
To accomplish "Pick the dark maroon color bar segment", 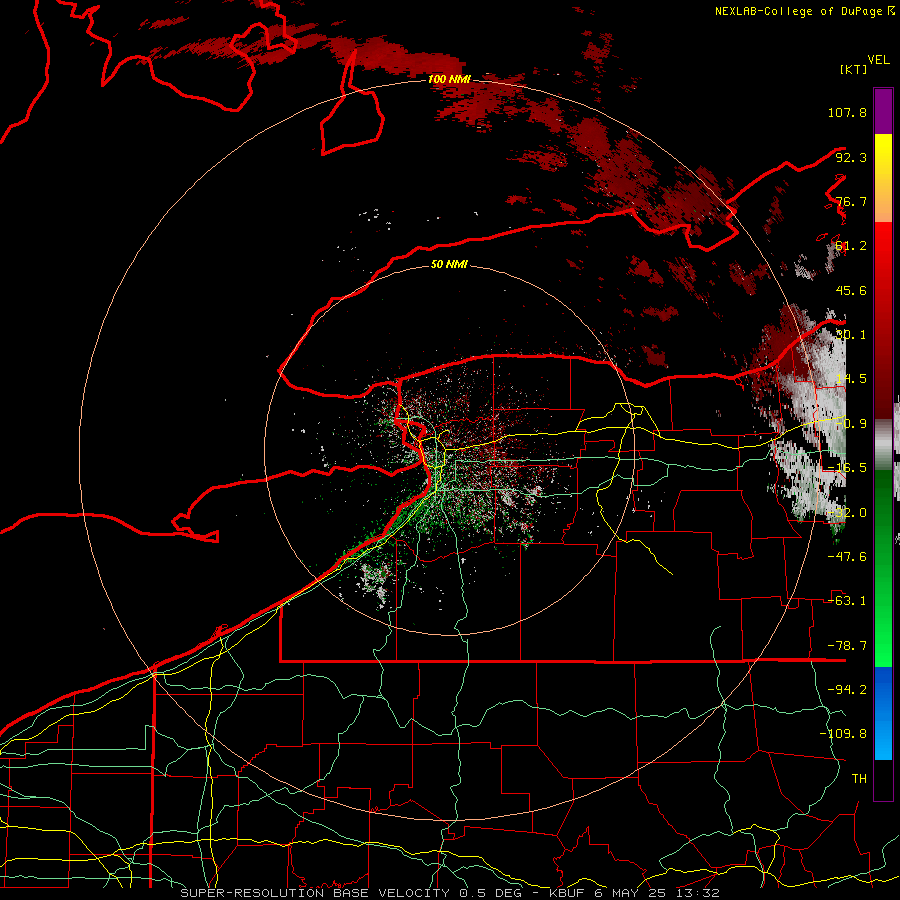I will pyautogui.click(x=883, y=396).
